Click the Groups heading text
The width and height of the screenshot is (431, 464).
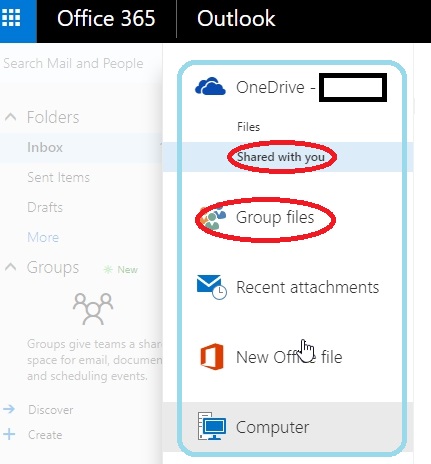[x=53, y=267]
